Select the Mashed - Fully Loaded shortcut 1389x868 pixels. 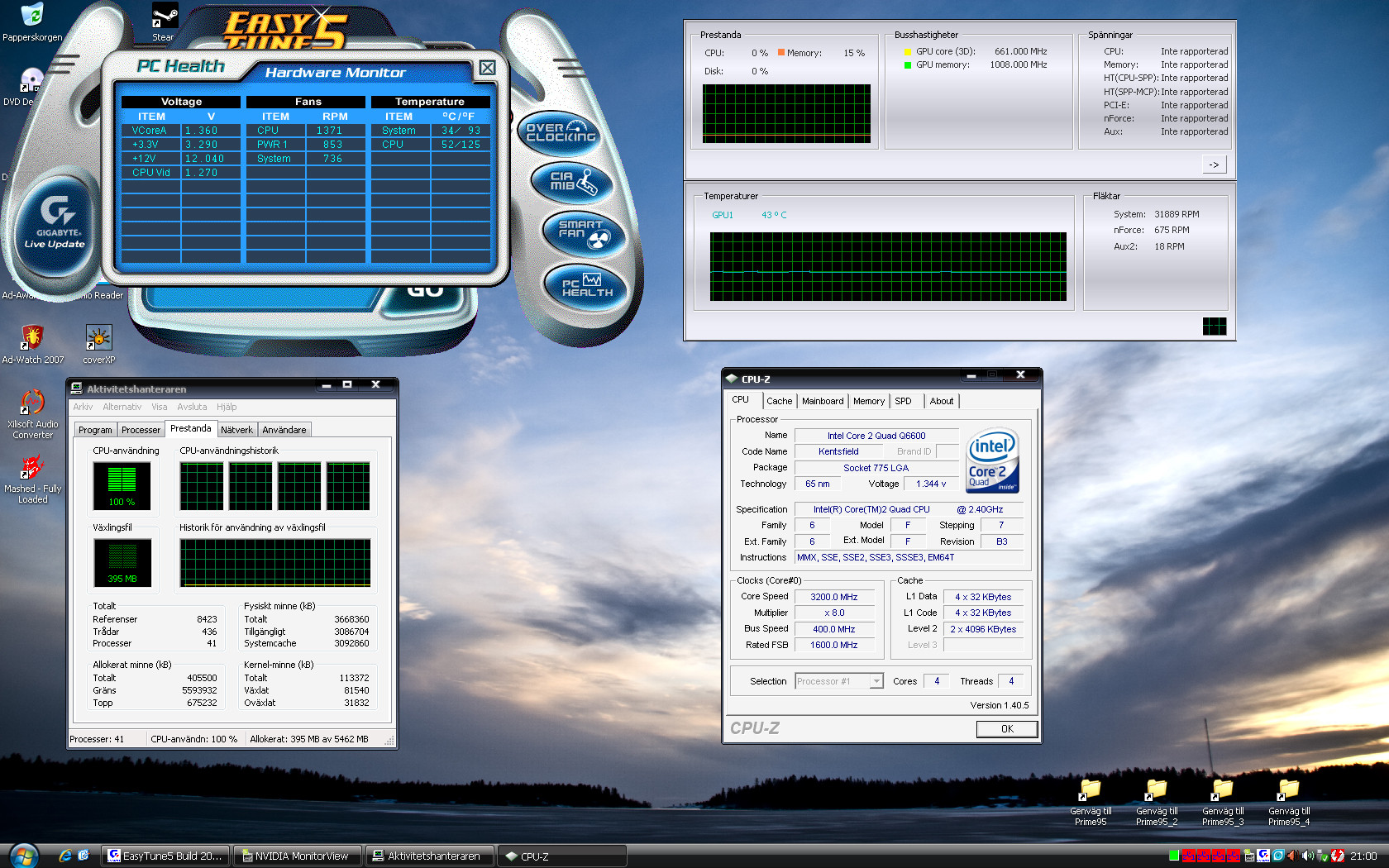[32, 479]
